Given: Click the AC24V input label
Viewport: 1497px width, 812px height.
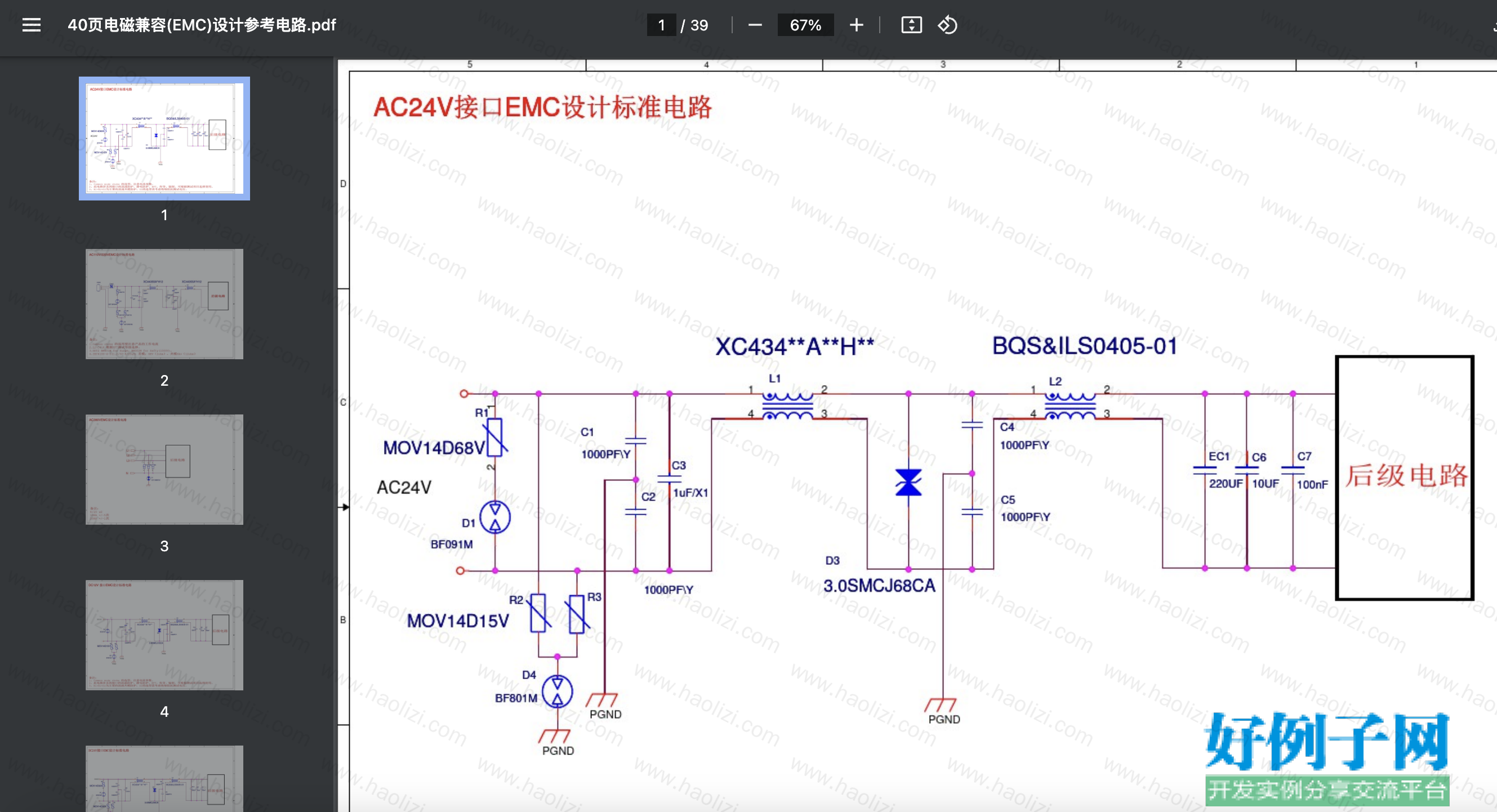Looking at the screenshot, I should coord(404,487).
